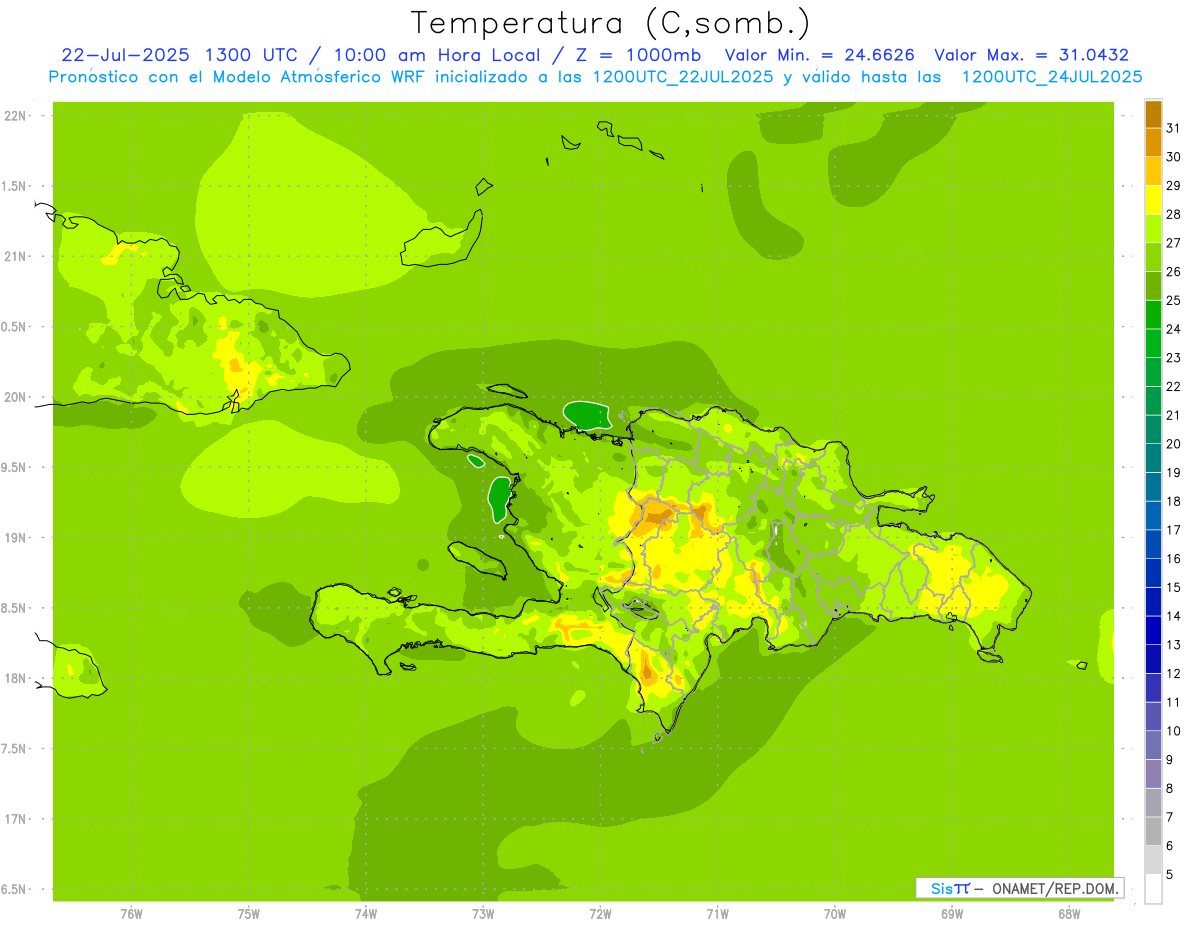Click the color scale value 8
The image size is (1200, 927).
tap(1171, 789)
